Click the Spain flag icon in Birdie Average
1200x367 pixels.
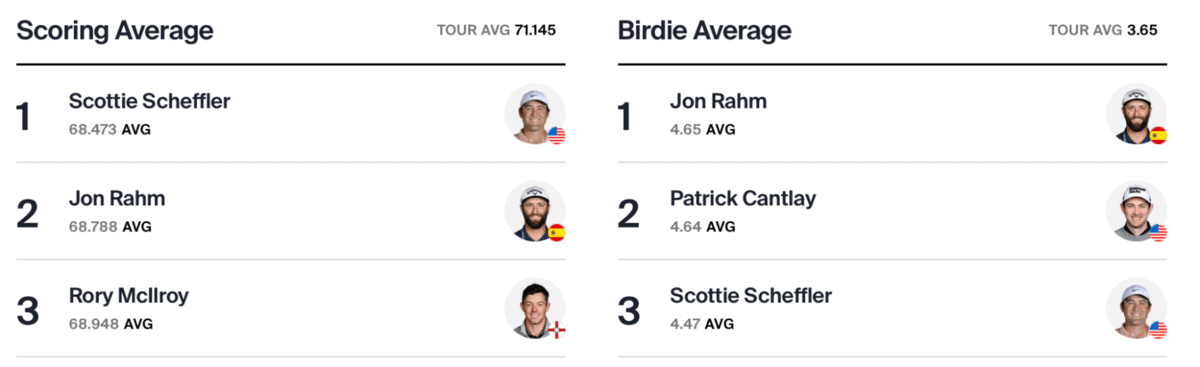click(1158, 135)
